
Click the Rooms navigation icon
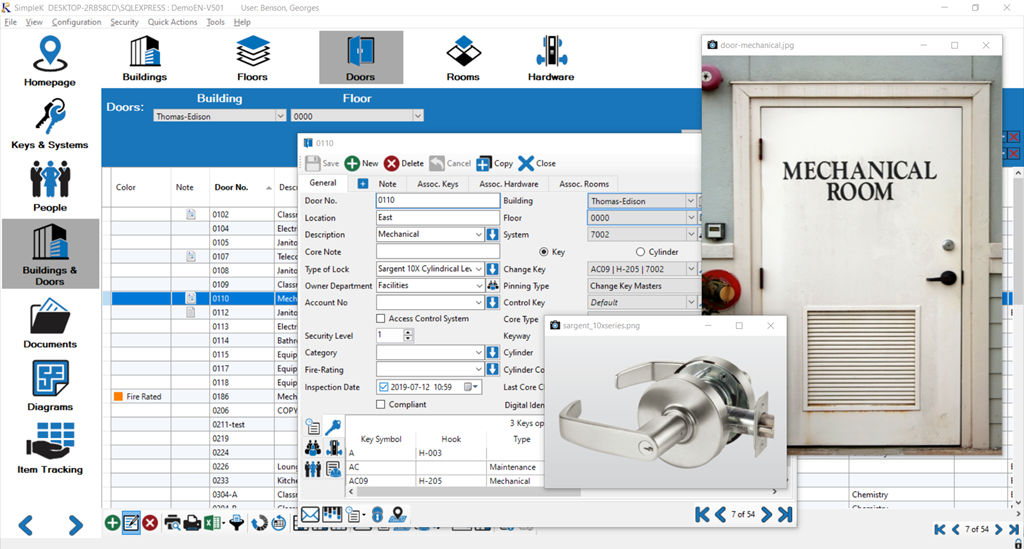point(463,57)
